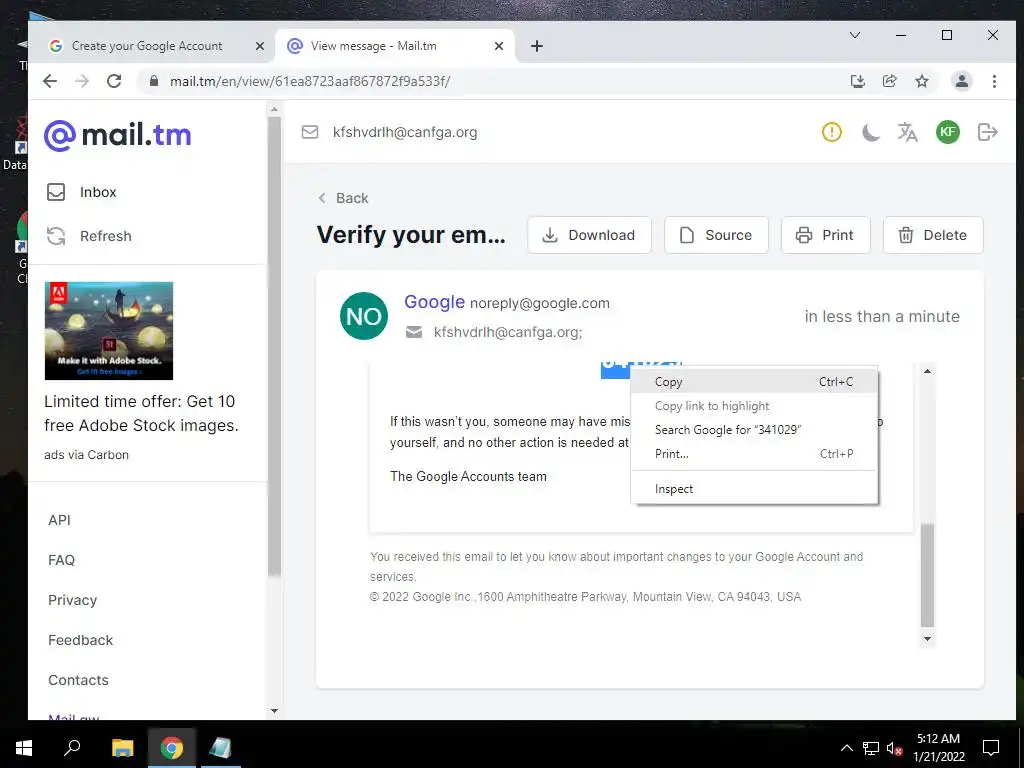
Task: Open the FAQ link
Action: 61,560
